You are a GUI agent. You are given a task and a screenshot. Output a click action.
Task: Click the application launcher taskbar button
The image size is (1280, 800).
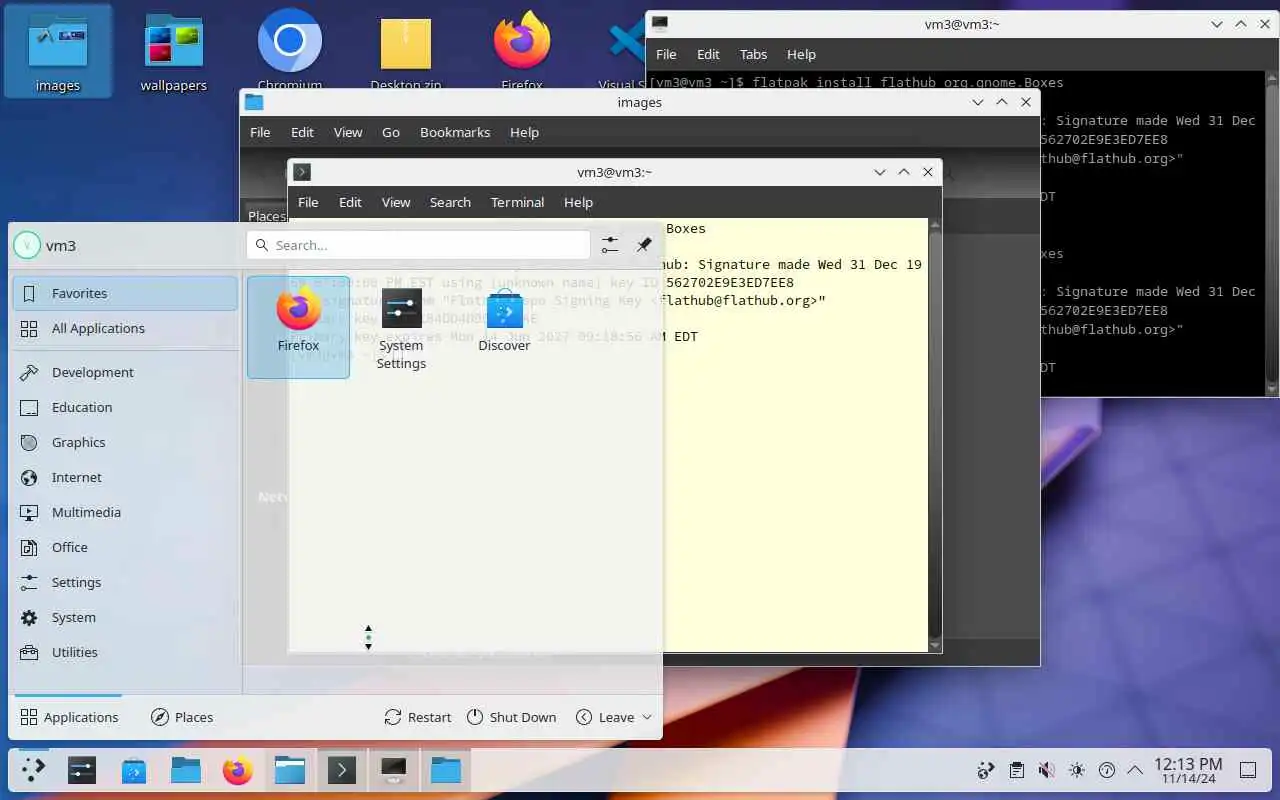tap(33, 770)
